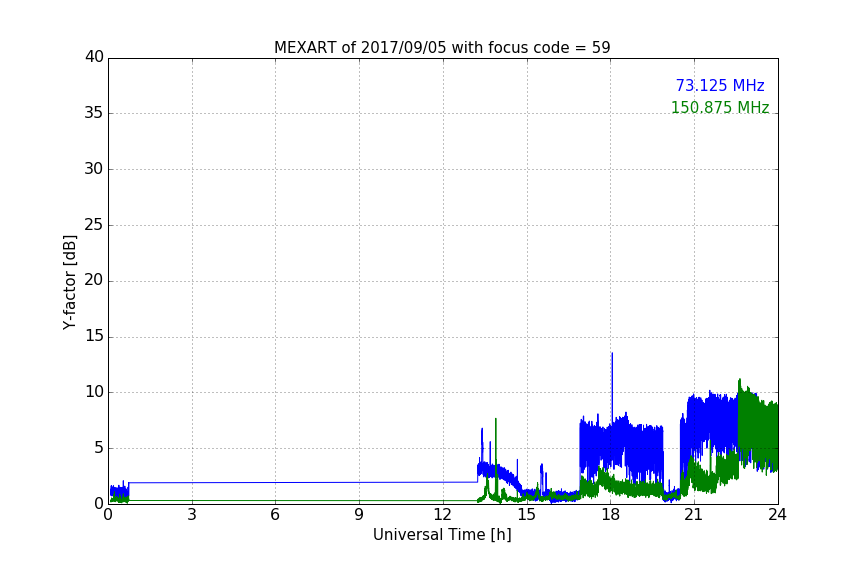Screen dimensions: 864x576
Task: Click the x-axis tick label '9'
Action: (359, 515)
